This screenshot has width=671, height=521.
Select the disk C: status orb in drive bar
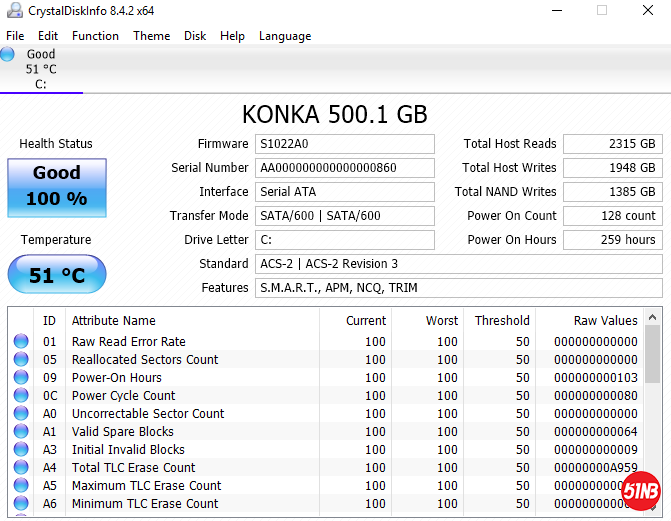8,55
